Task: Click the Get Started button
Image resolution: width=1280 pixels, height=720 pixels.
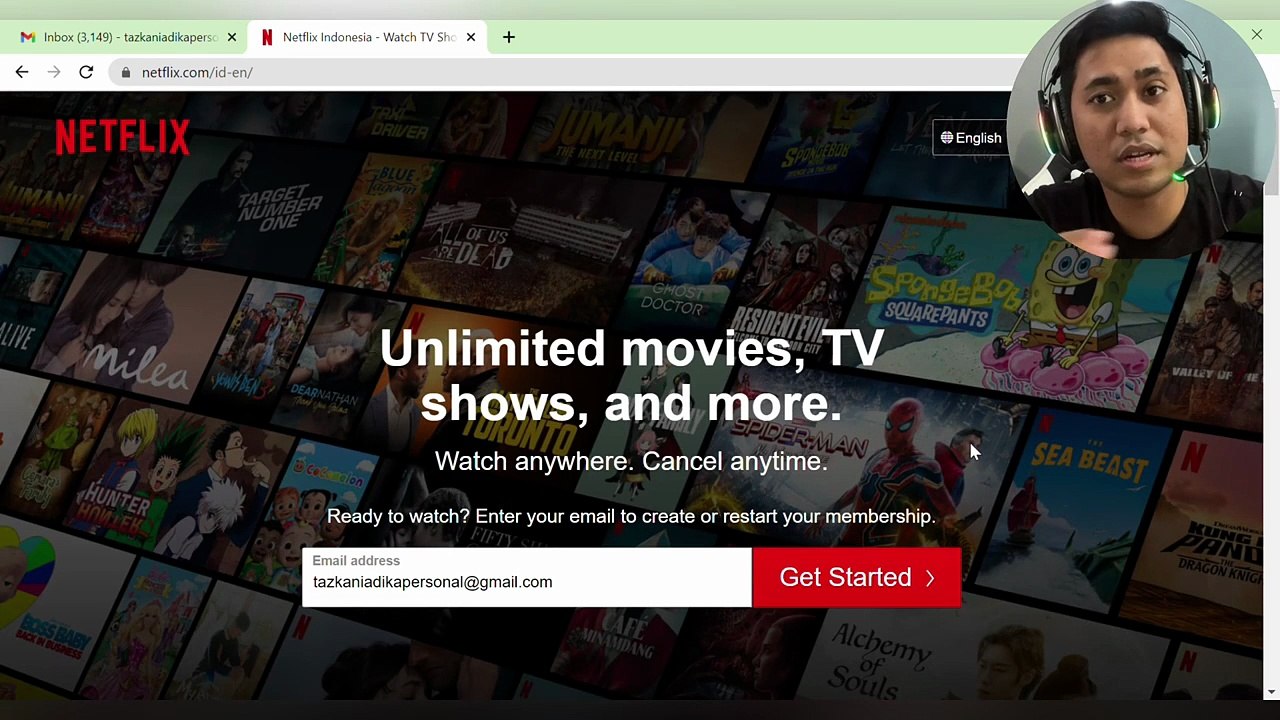Action: tap(857, 577)
